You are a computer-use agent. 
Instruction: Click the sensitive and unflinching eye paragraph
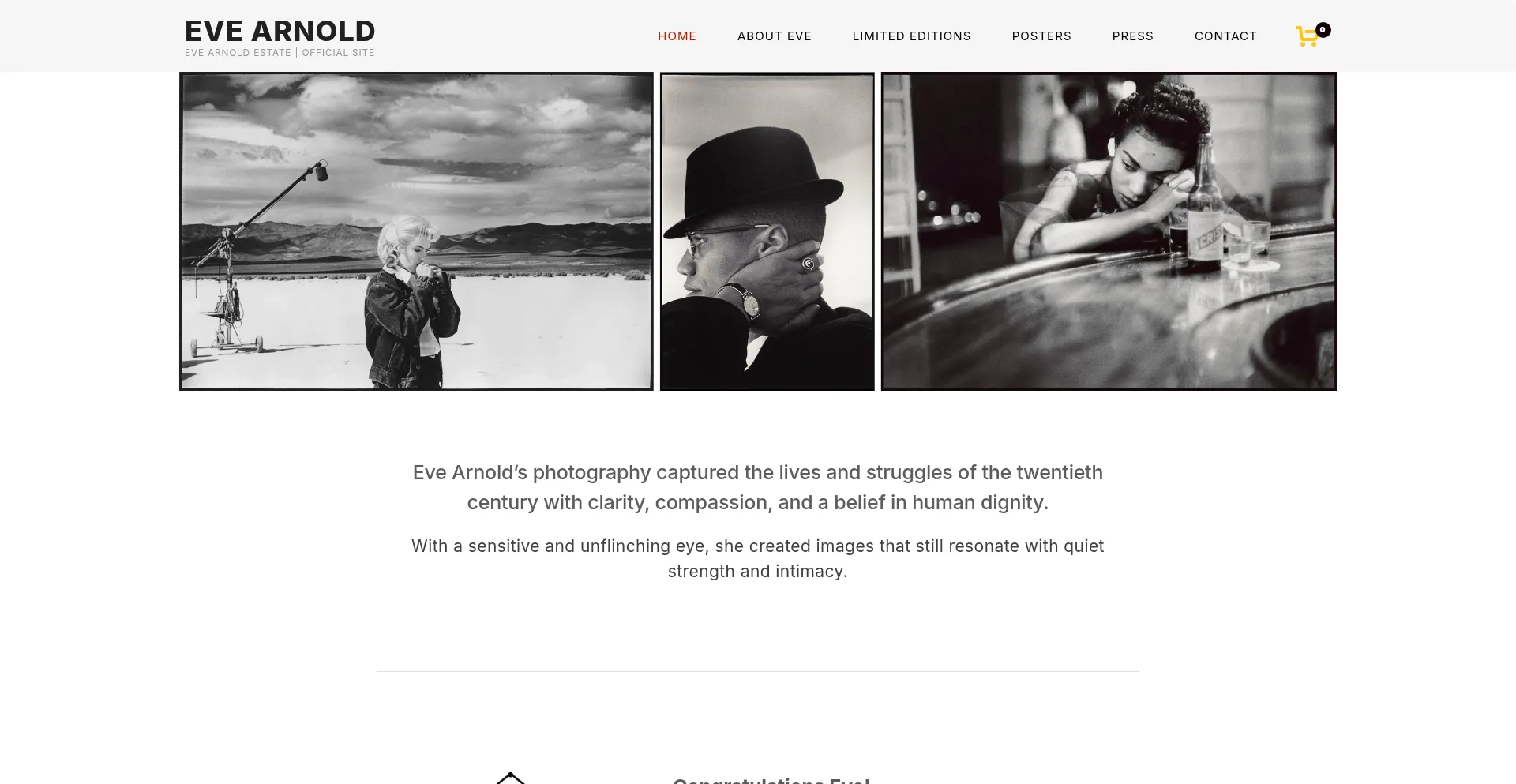click(758, 558)
